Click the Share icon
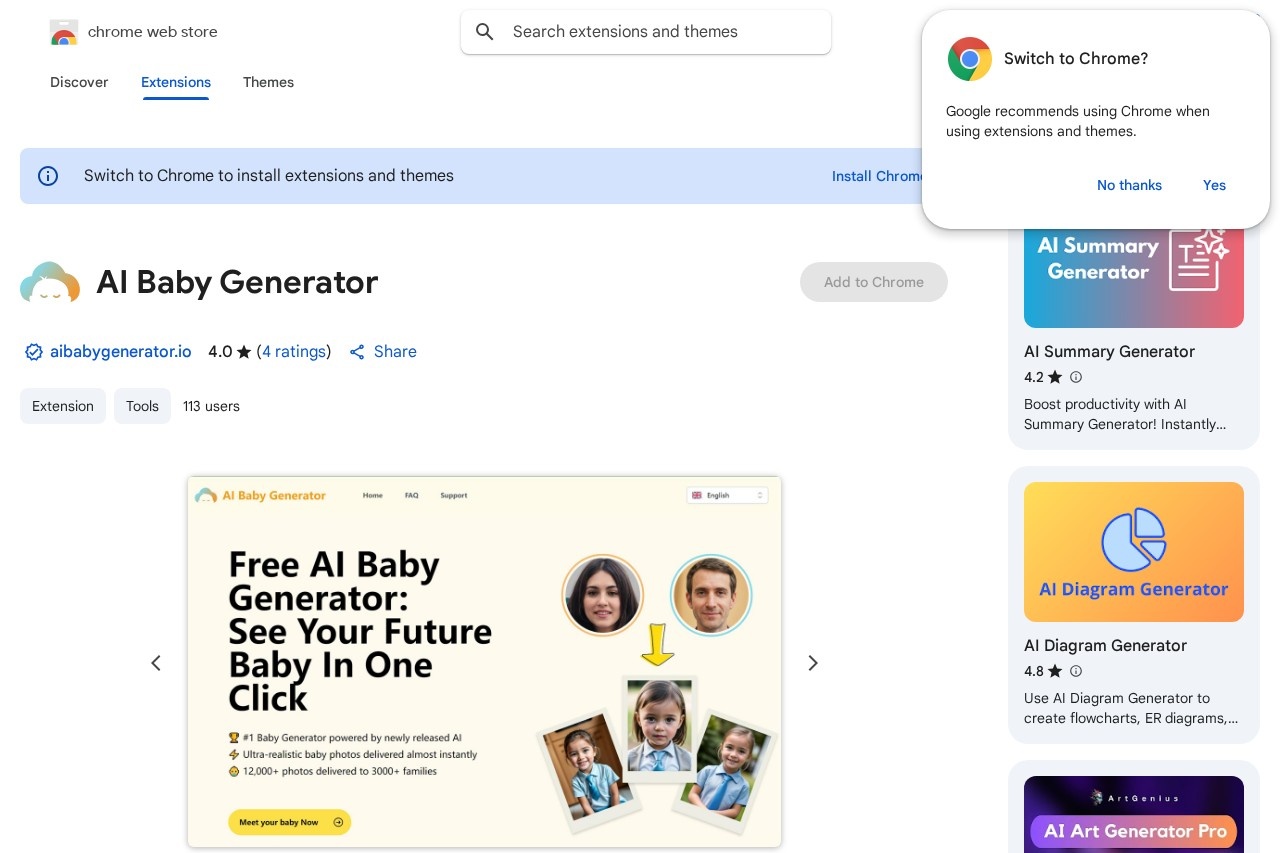 coord(357,352)
